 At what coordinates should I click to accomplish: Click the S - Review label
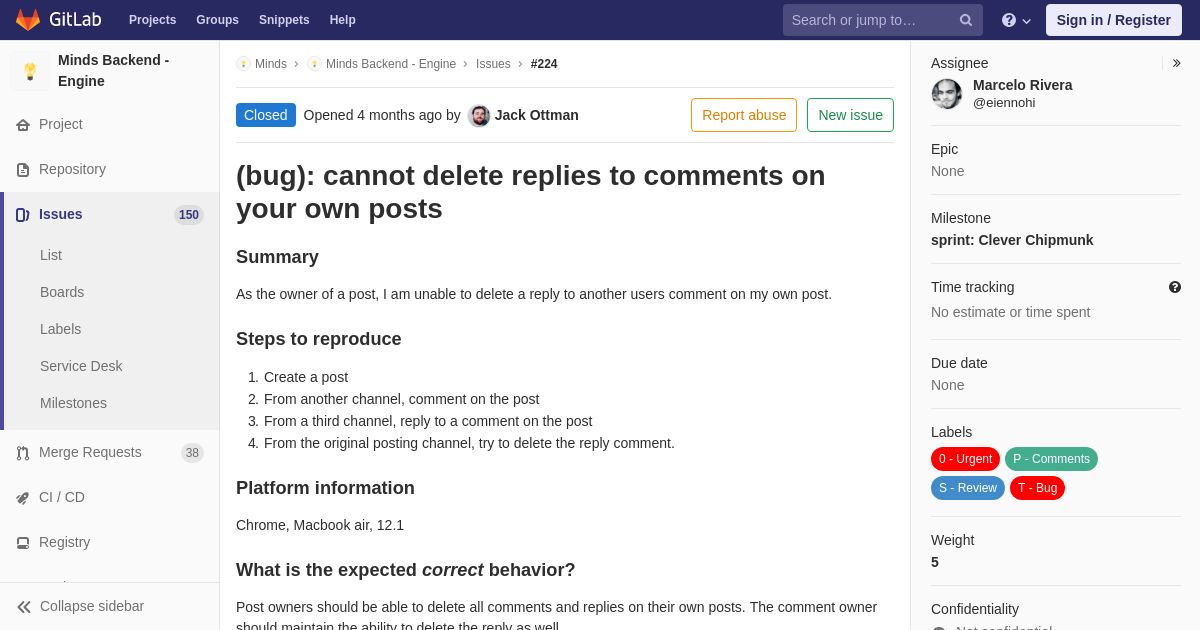click(968, 488)
